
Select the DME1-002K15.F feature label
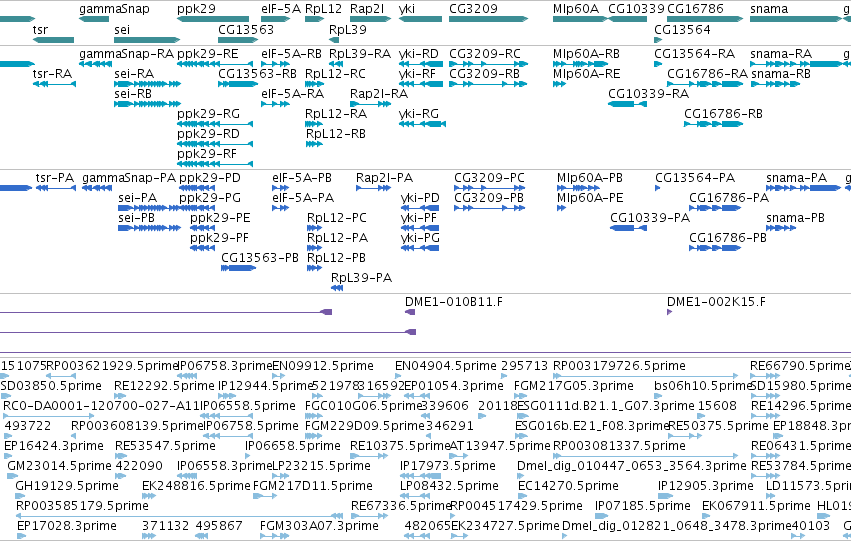(716, 303)
